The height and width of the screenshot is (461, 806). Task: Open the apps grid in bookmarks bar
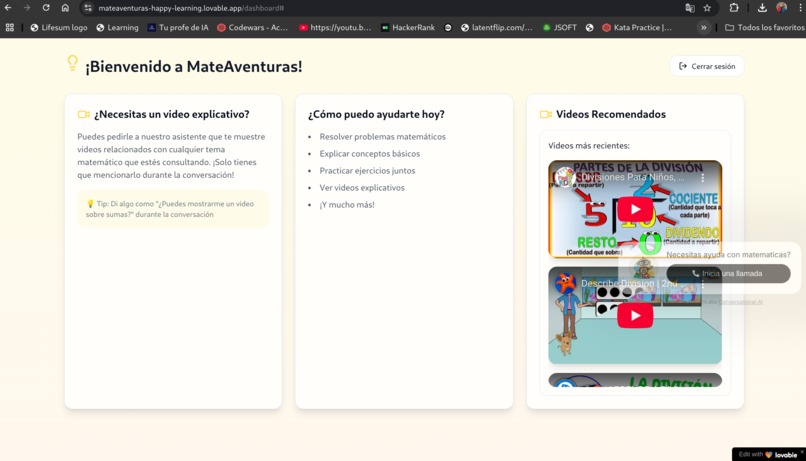pos(10,28)
